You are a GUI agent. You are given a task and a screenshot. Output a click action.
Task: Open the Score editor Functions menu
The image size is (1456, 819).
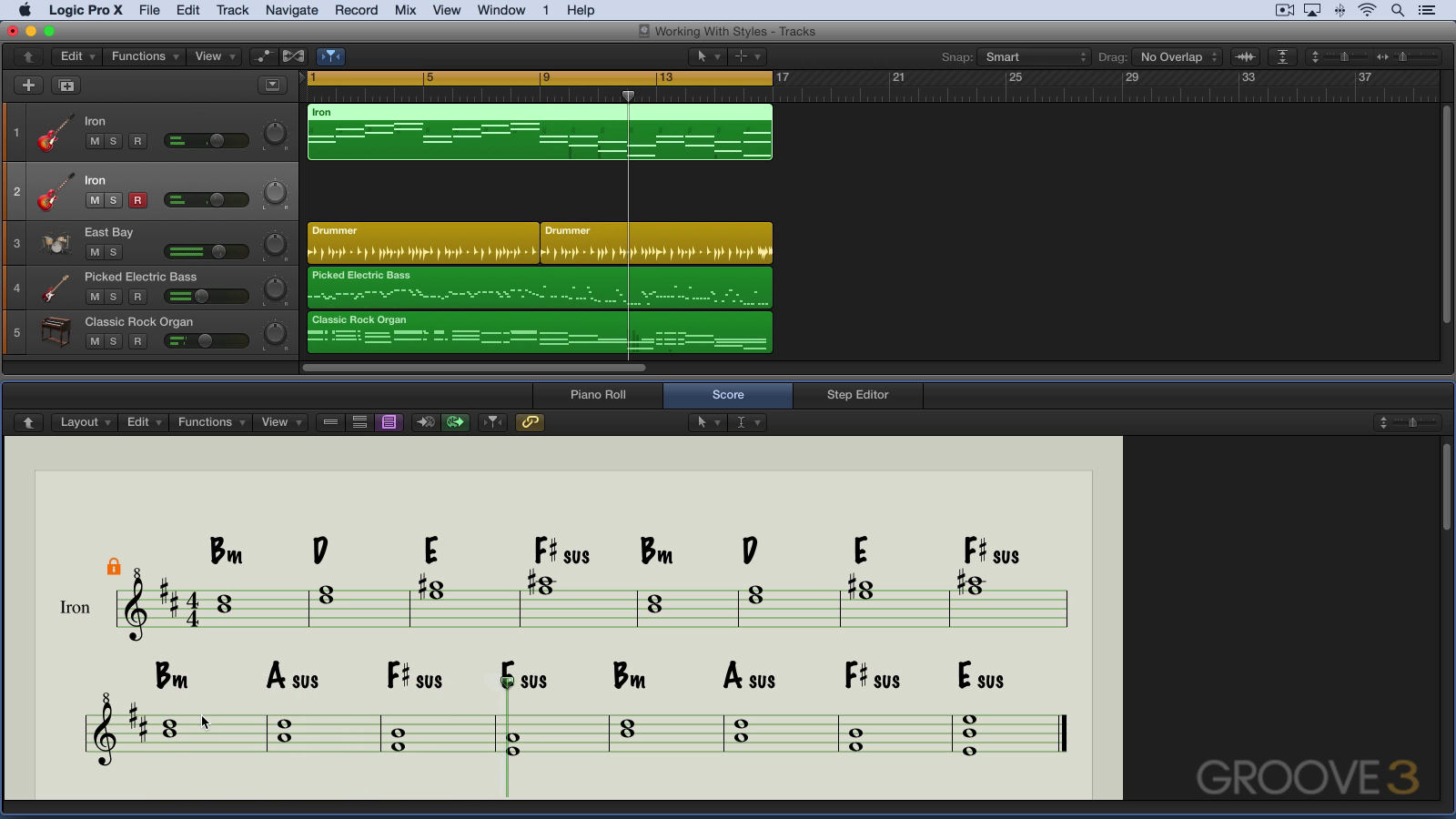point(210,422)
